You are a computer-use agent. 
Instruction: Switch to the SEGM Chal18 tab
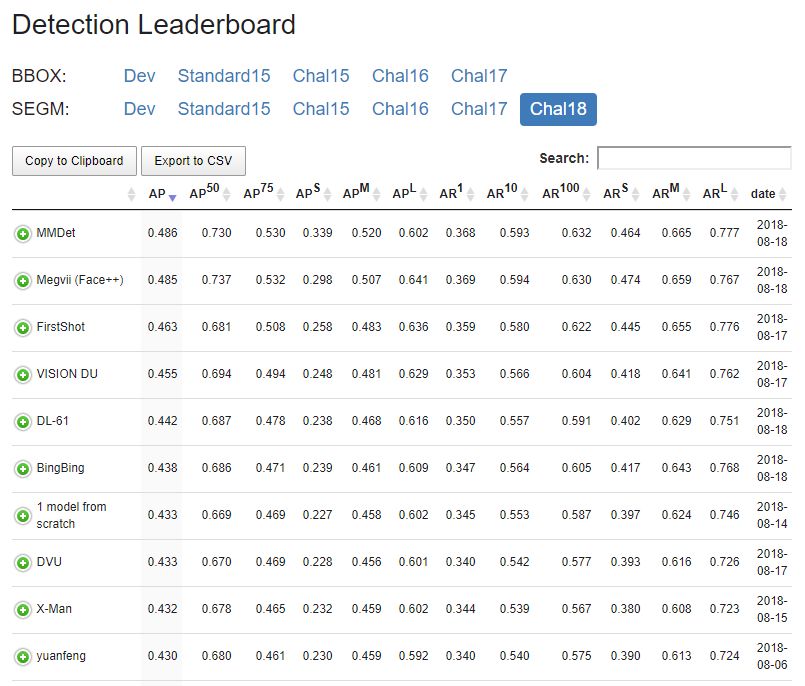click(558, 109)
